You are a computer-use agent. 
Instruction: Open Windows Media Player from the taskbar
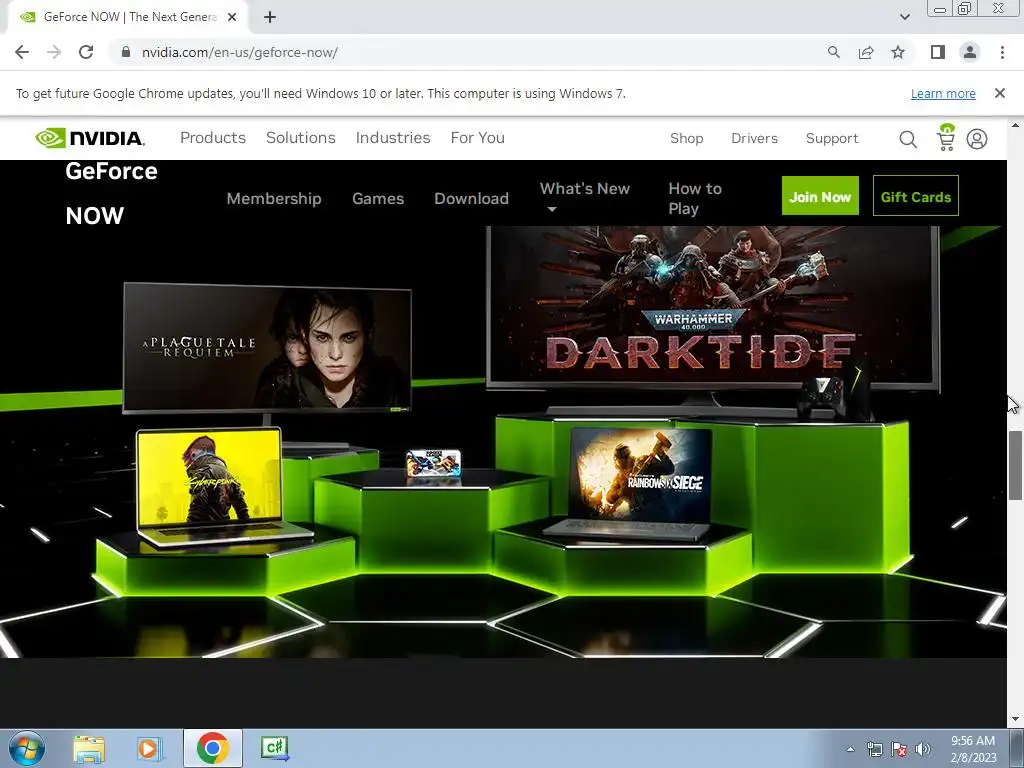click(x=150, y=748)
